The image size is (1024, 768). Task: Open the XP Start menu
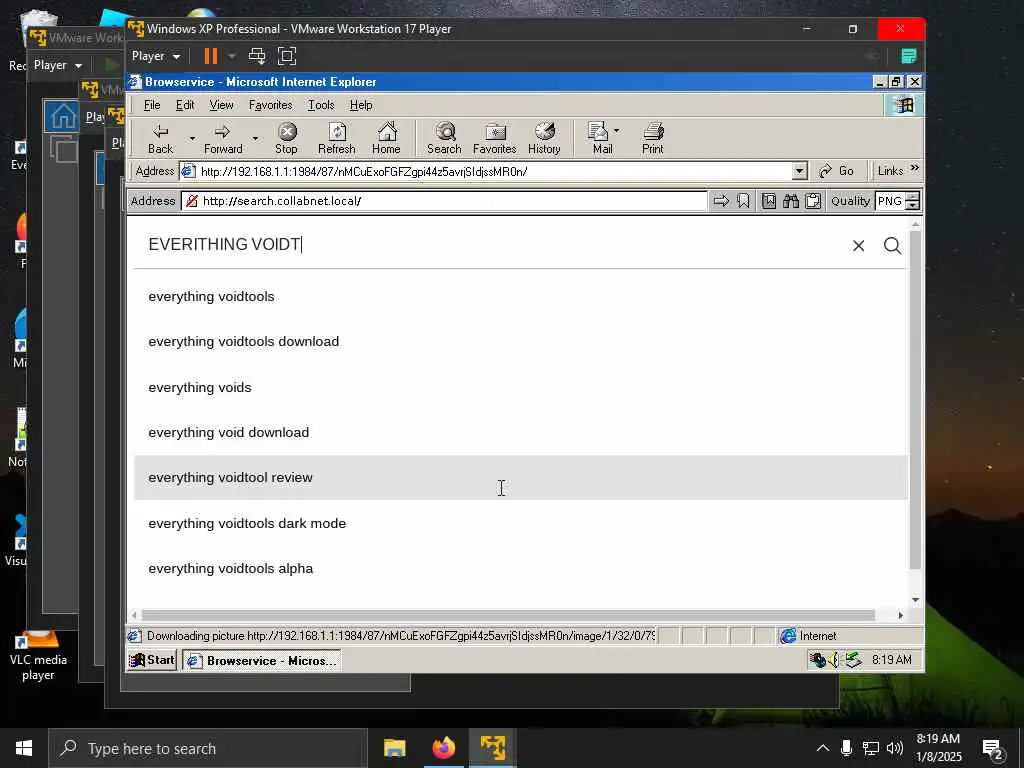152,660
